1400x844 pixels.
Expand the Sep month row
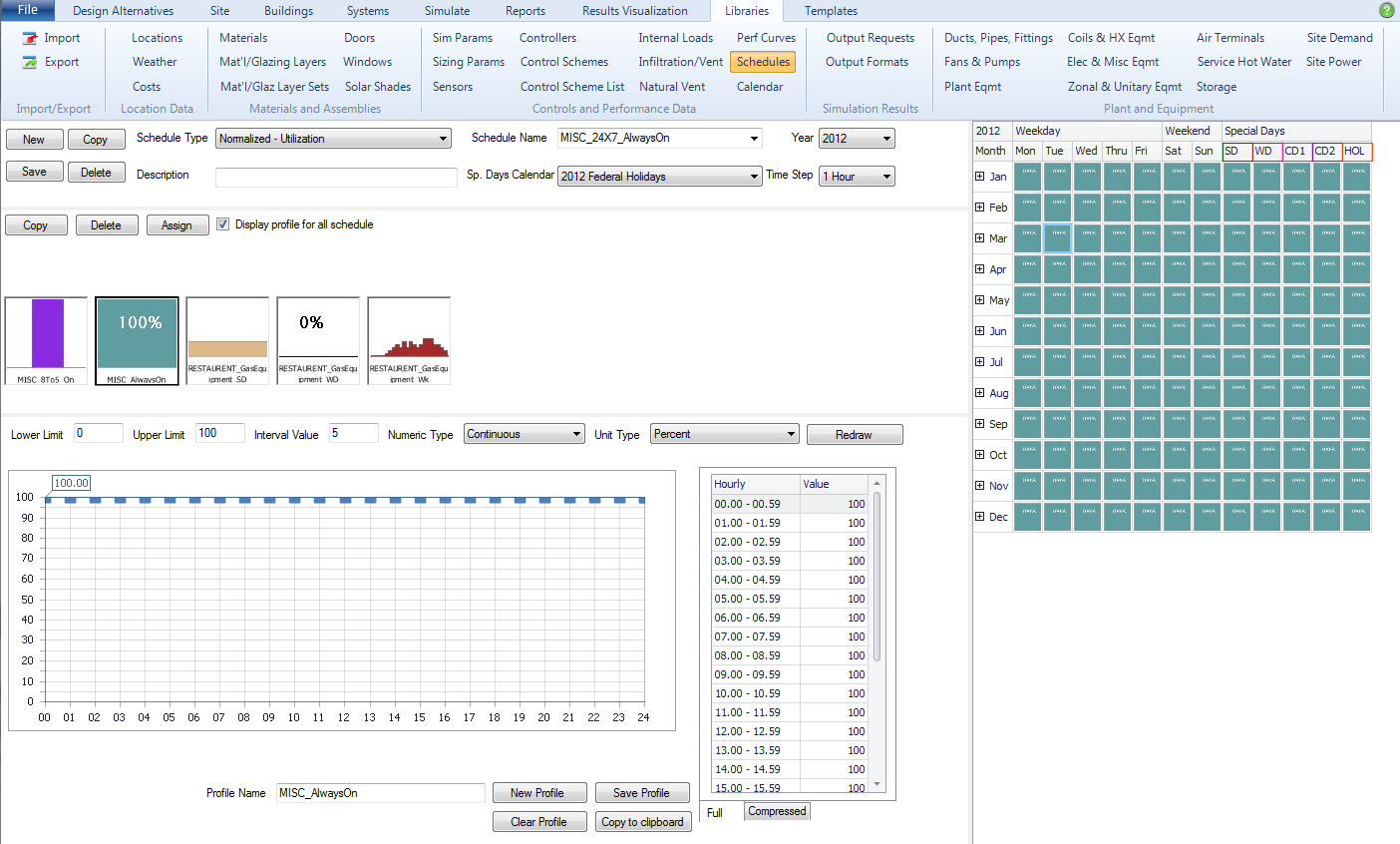pos(979,424)
